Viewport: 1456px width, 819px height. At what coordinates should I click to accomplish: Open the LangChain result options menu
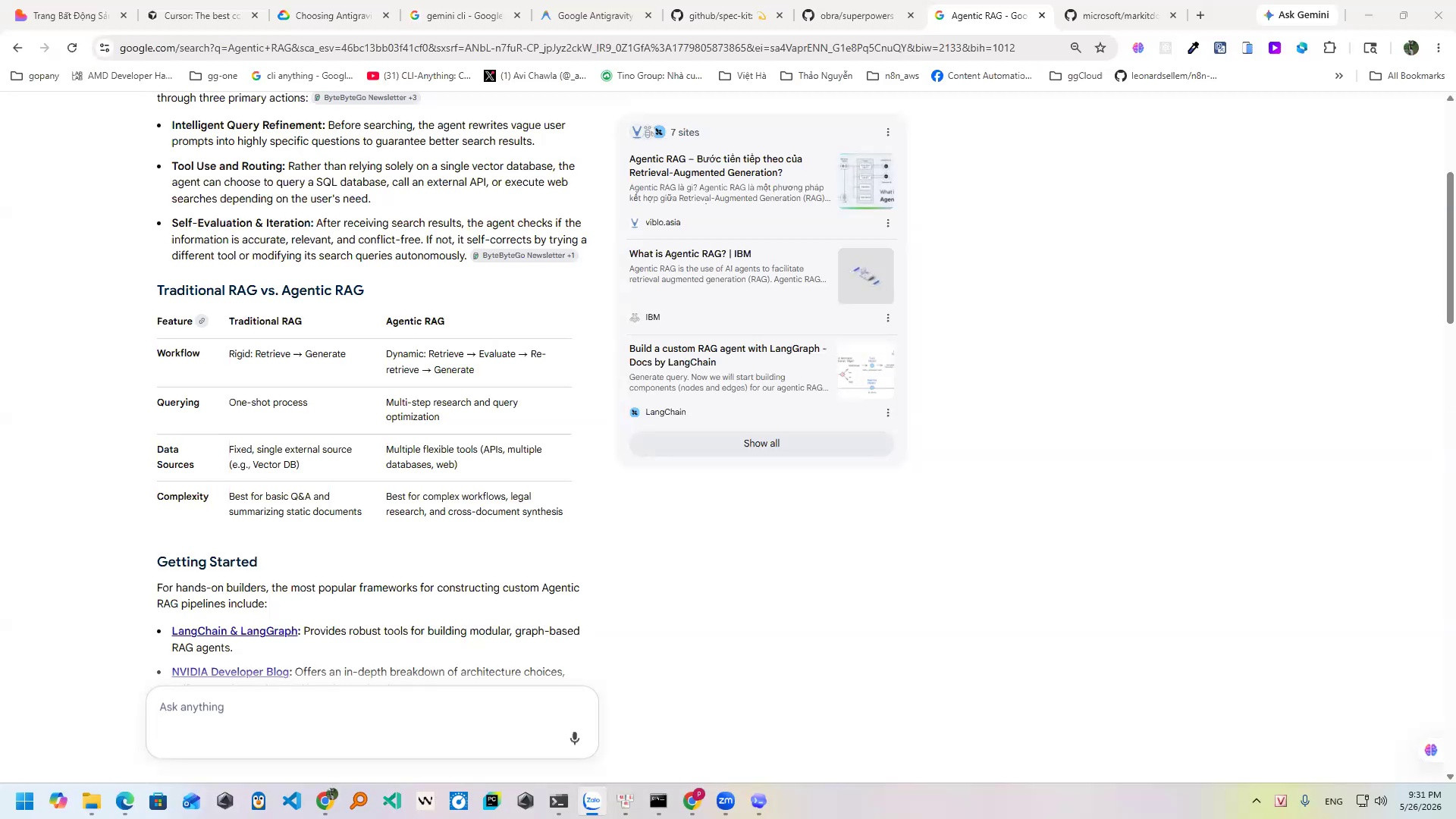pos(888,413)
